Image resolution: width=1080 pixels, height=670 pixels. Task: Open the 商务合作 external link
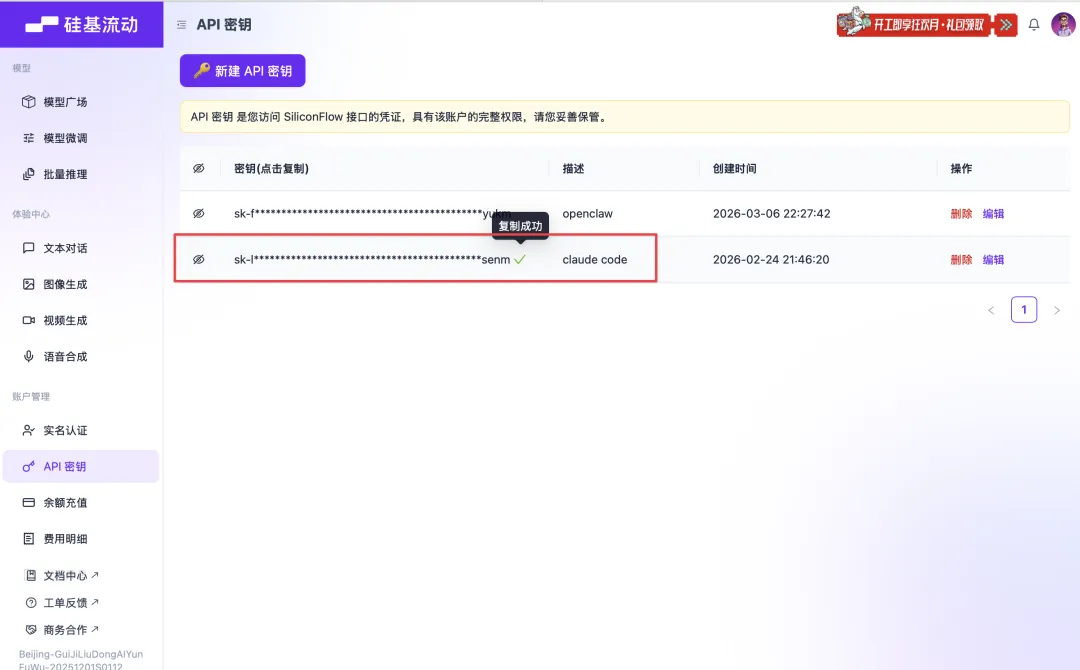(62, 629)
